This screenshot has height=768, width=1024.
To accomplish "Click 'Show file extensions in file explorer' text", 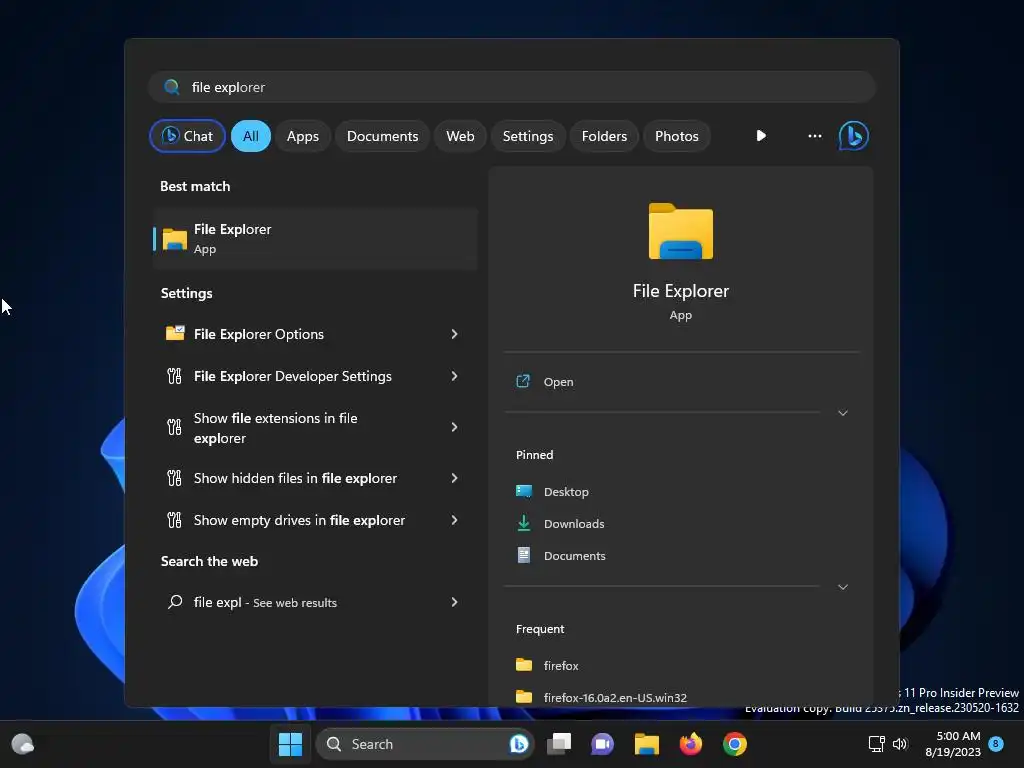I will tap(276, 428).
